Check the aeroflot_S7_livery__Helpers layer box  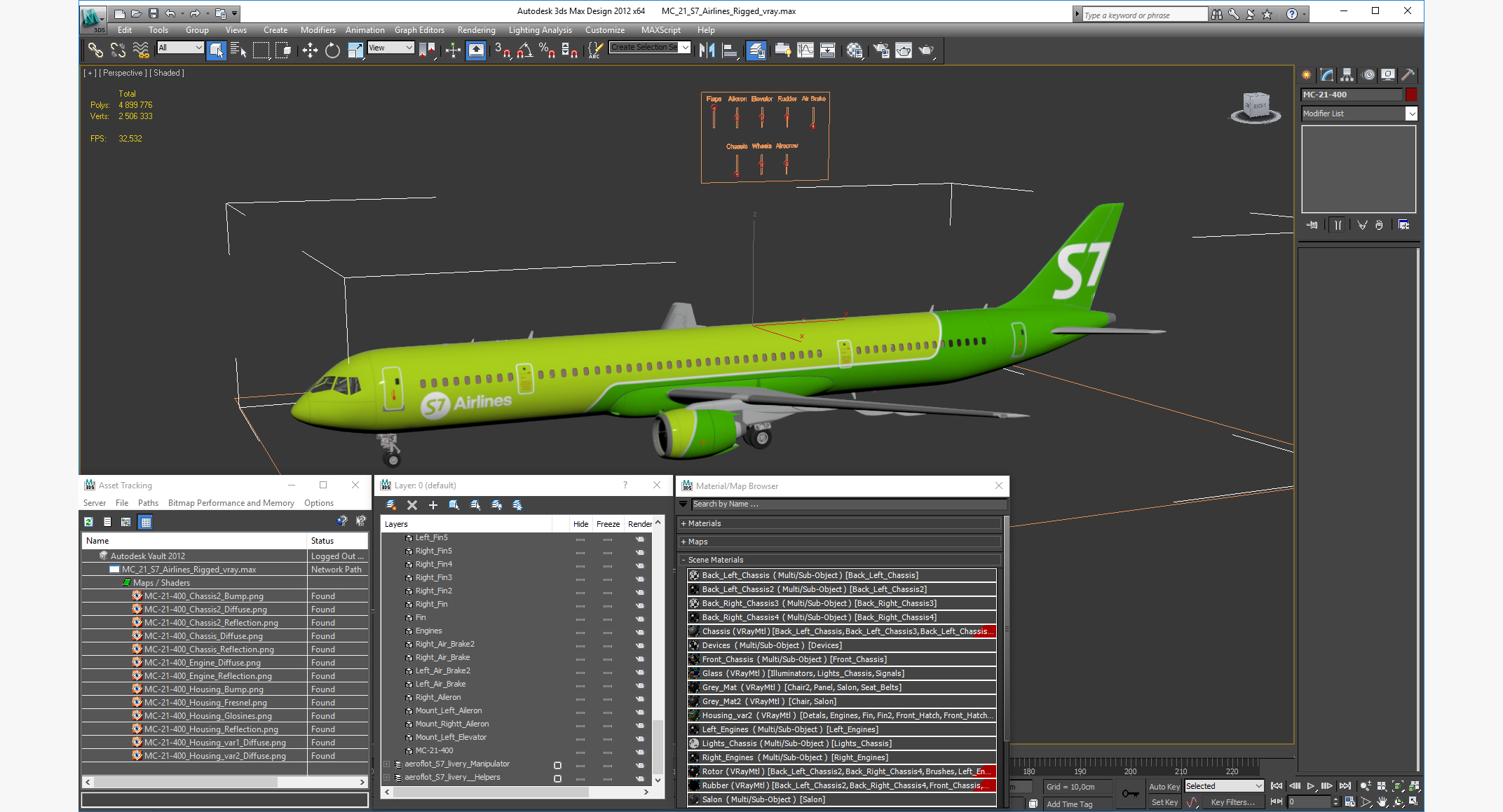[x=557, y=778]
